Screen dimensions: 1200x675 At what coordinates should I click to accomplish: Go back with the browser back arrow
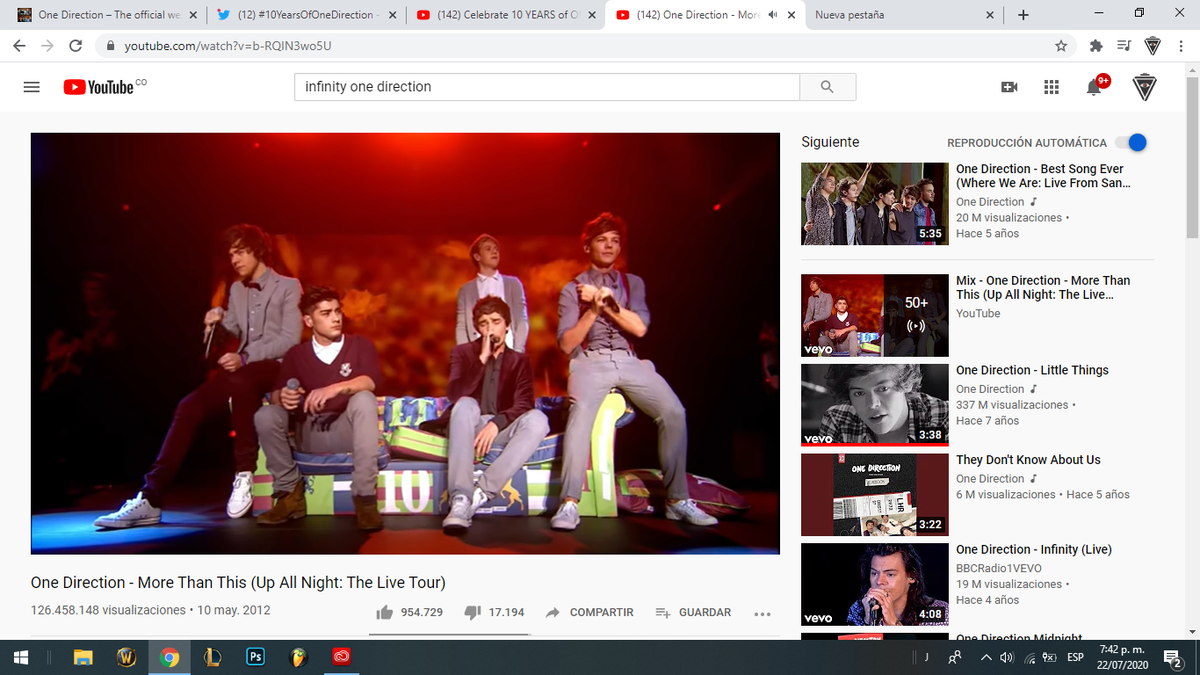tap(20, 46)
